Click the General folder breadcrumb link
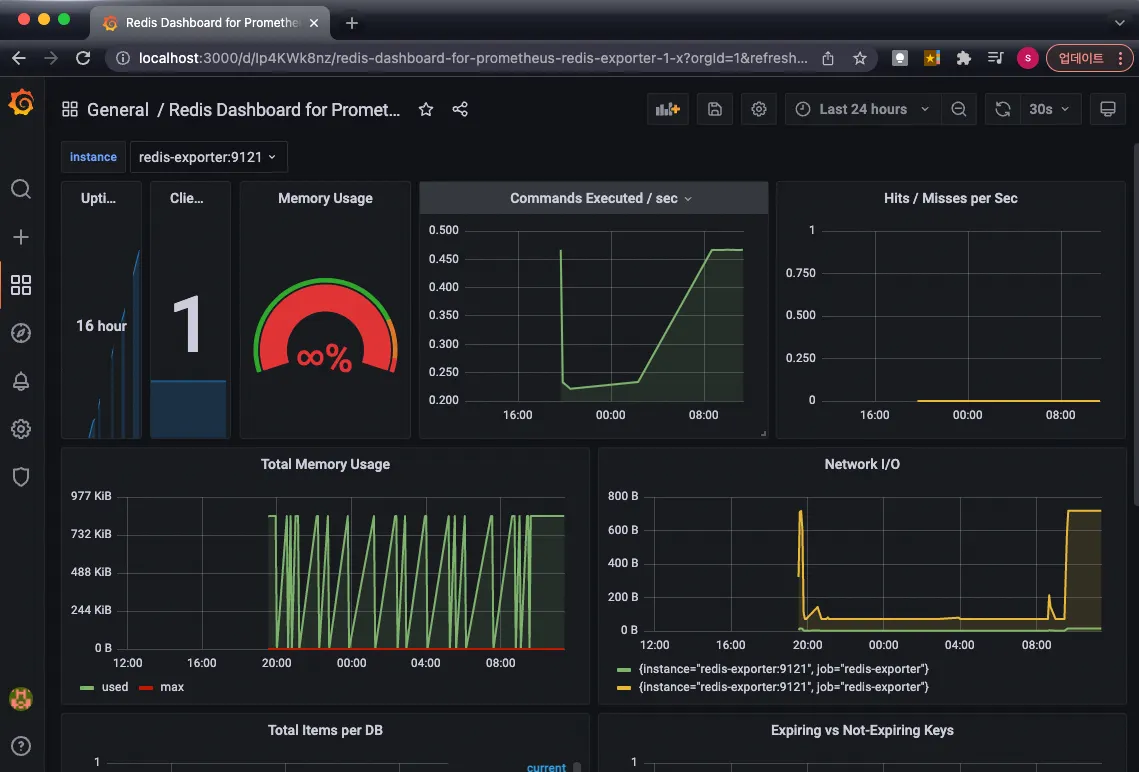Screen dimensions: 1139x772 [118, 110]
